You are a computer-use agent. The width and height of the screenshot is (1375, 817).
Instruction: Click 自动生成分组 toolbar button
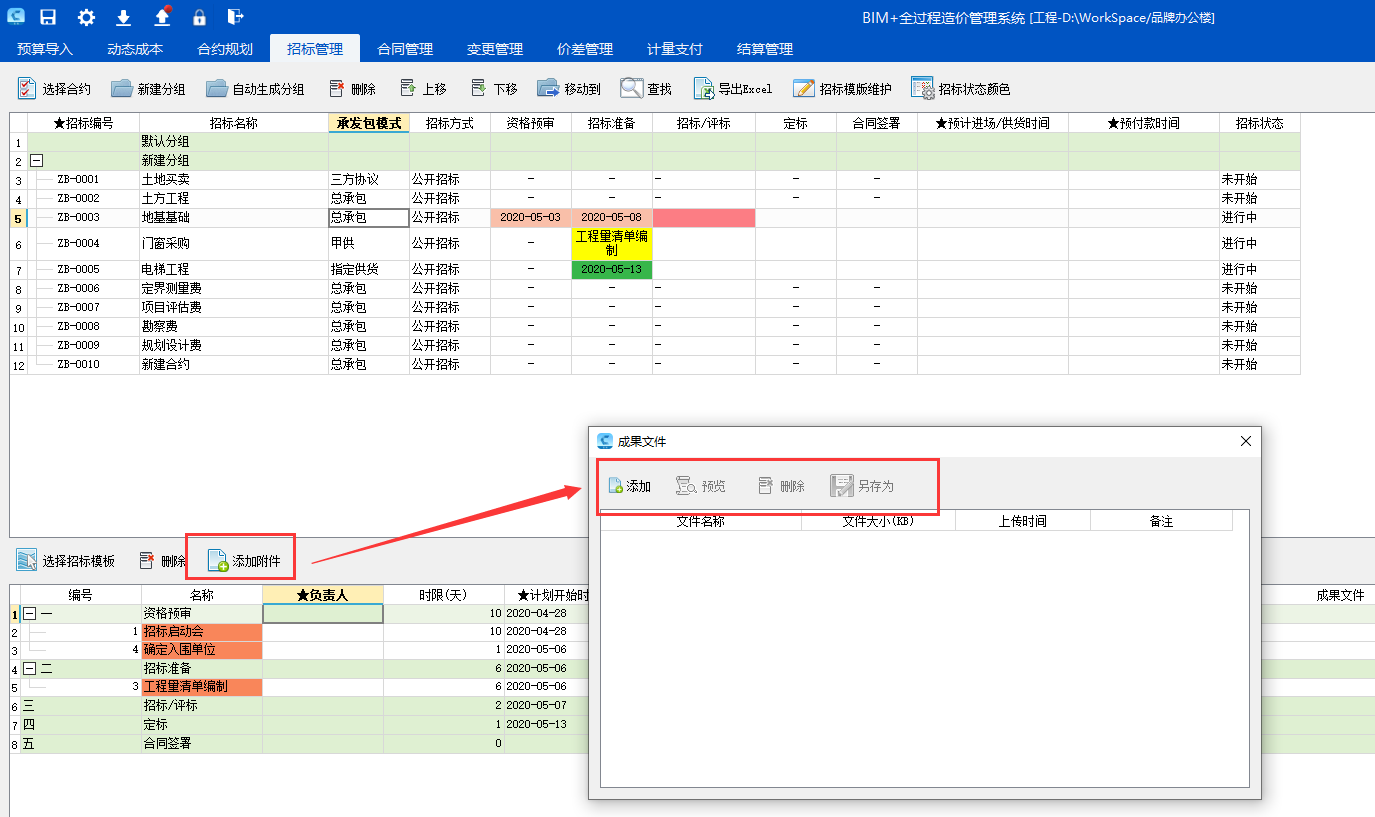pyautogui.click(x=255, y=89)
